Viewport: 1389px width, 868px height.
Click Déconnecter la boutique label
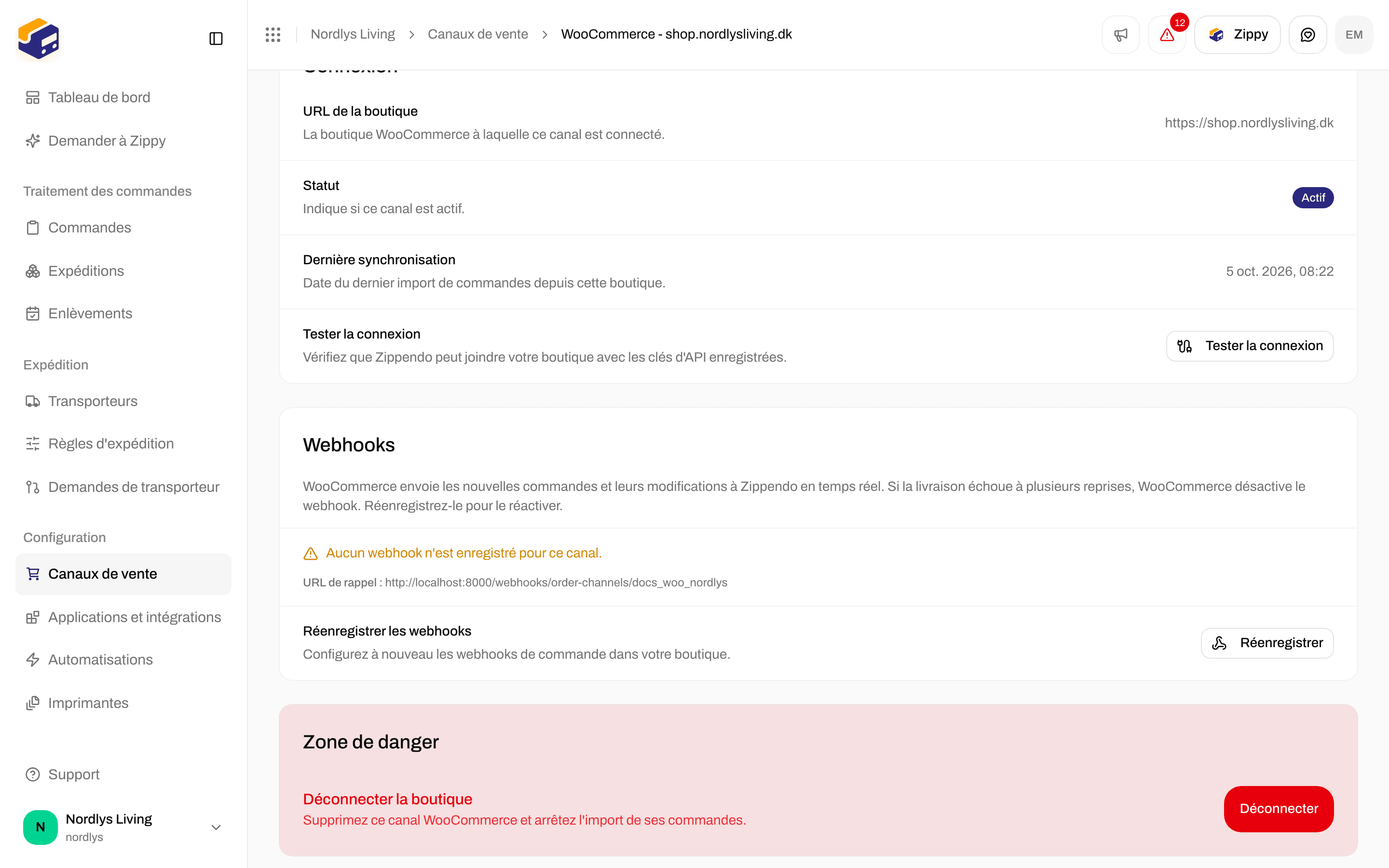pyautogui.click(x=387, y=799)
